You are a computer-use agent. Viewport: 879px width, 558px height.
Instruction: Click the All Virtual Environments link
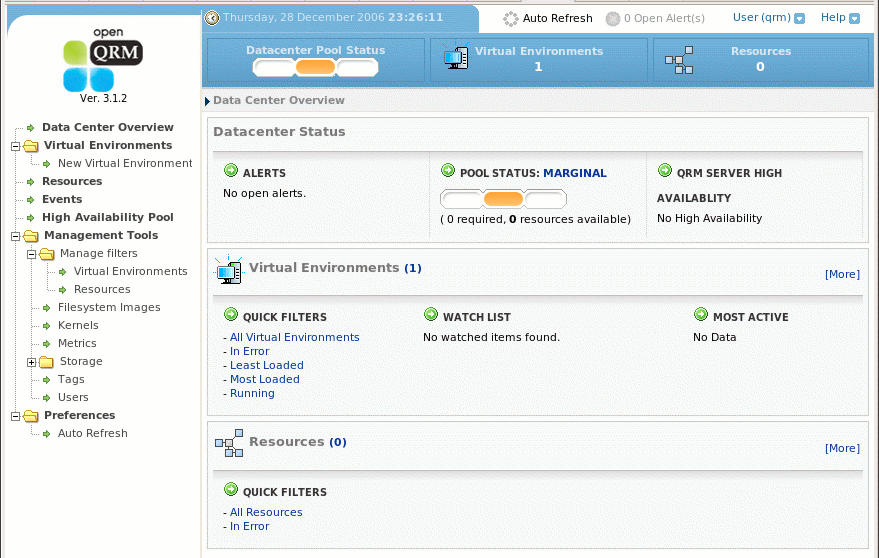pos(294,337)
